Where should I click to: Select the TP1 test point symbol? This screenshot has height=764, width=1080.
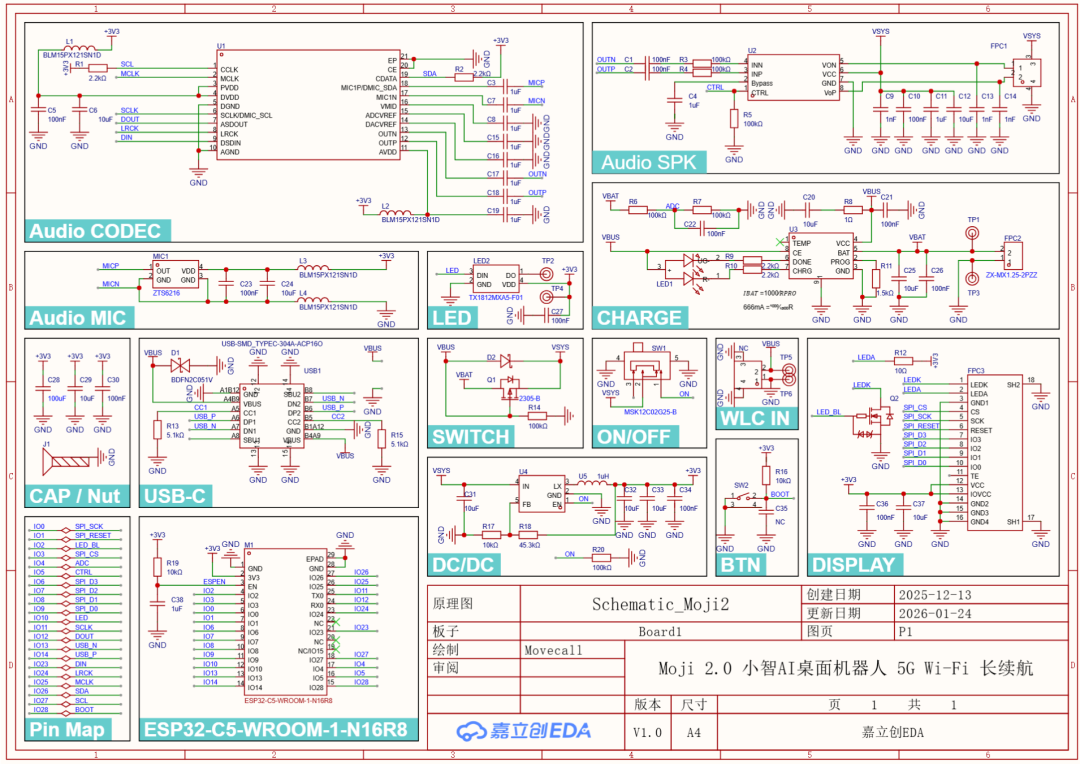coord(972,235)
